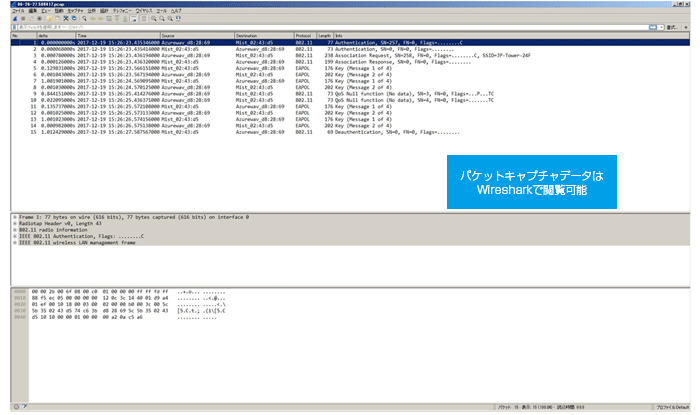Zoom out the main window text

[x=162, y=19]
